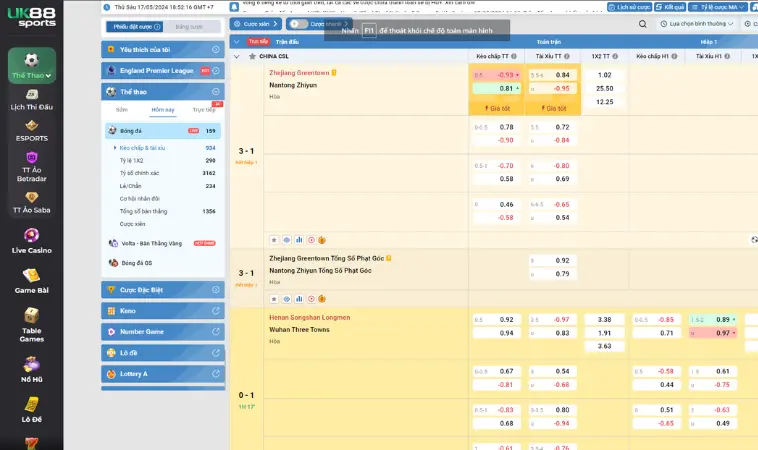Select Tỷ số chính xác bet type
This screenshot has height=450, width=758.
(139, 173)
